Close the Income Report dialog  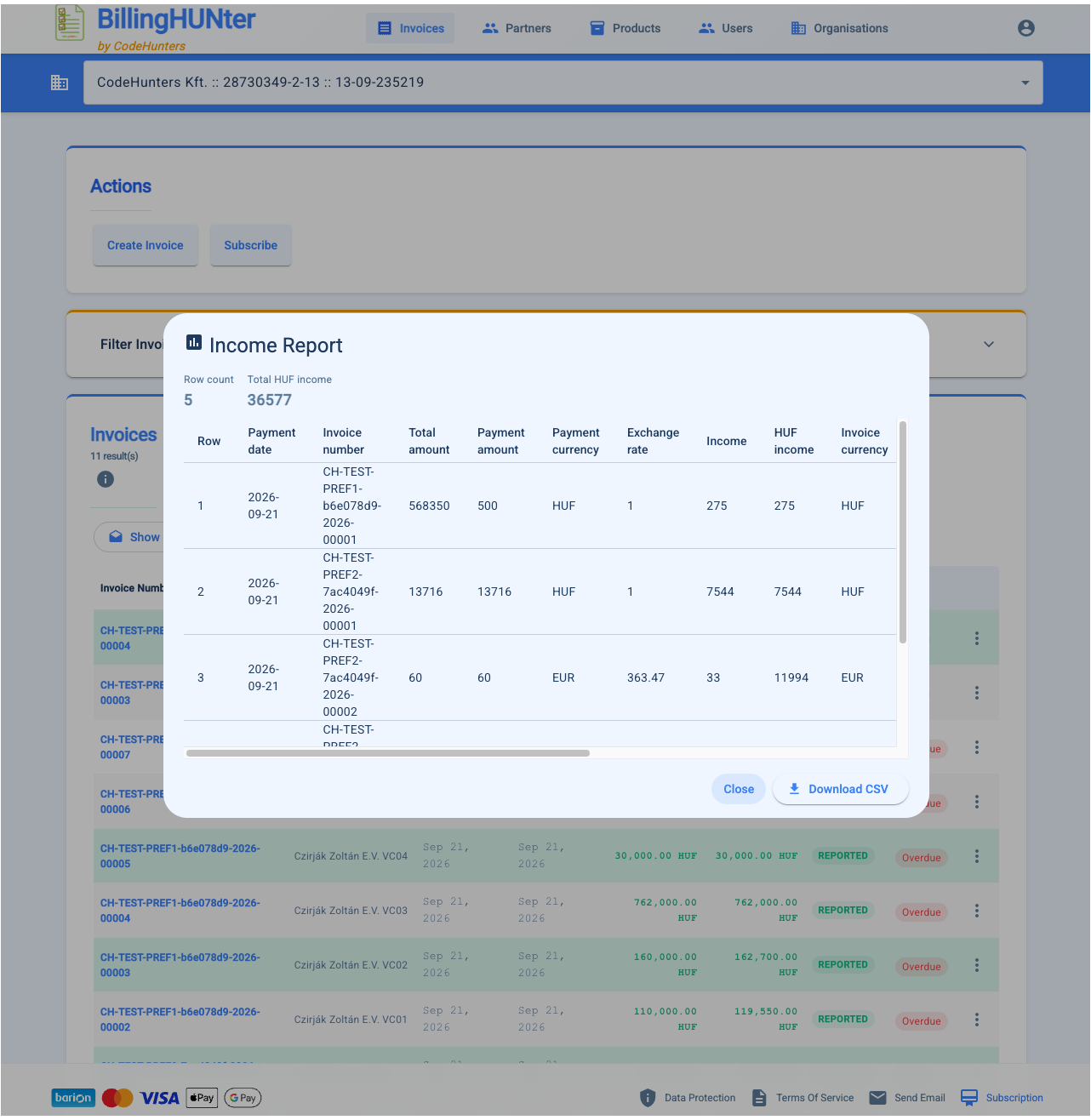coord(739,789)
